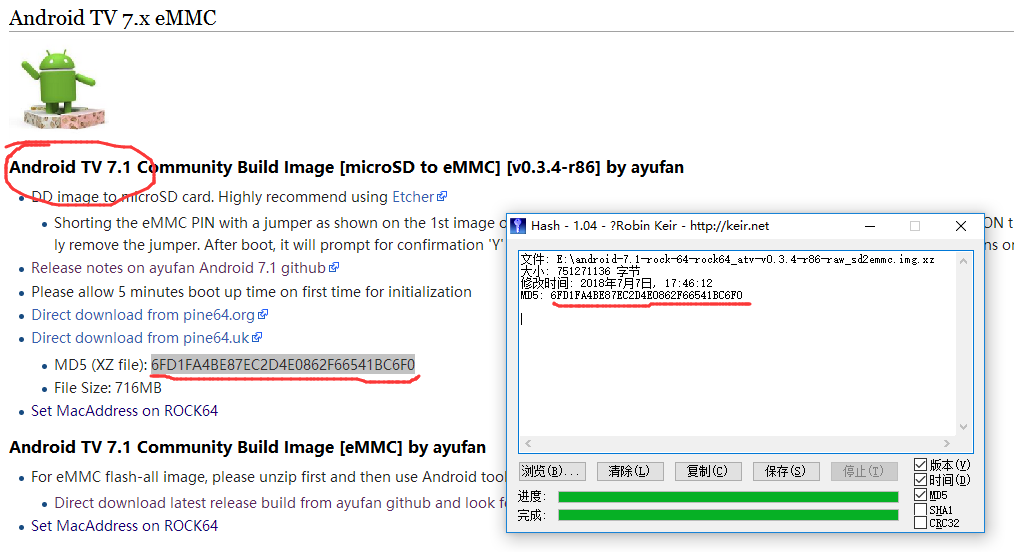
Task: Open the Etcher link
Action: [x=412, y=197]
